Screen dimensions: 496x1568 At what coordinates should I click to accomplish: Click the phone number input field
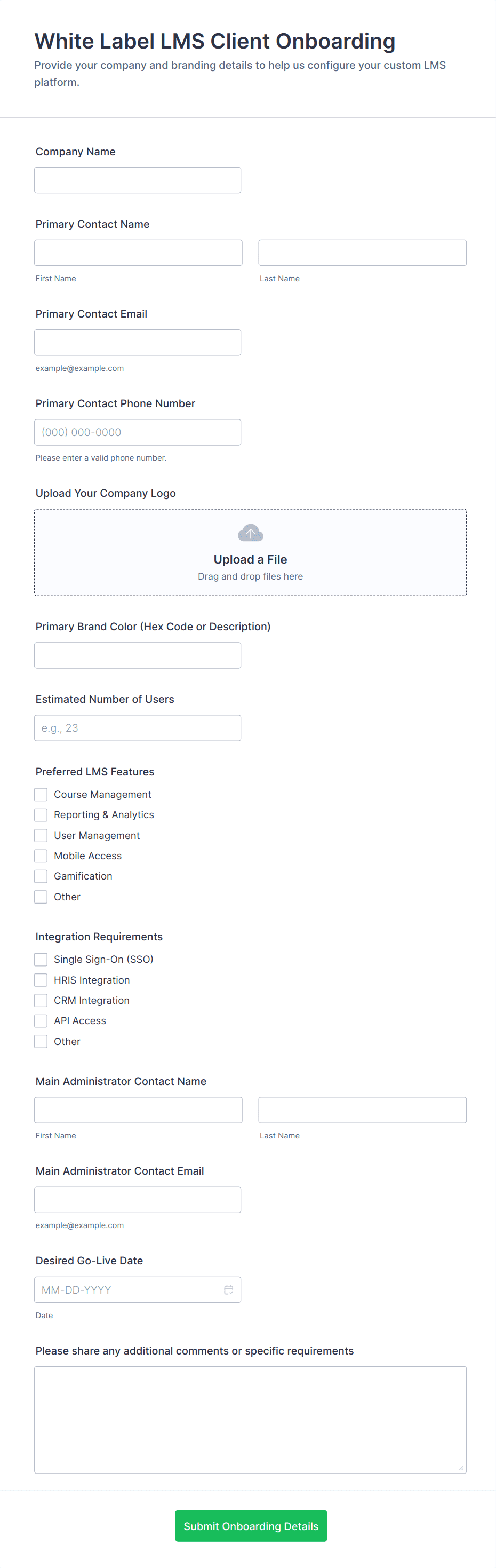pyautogui.click(x=138, y=432)
